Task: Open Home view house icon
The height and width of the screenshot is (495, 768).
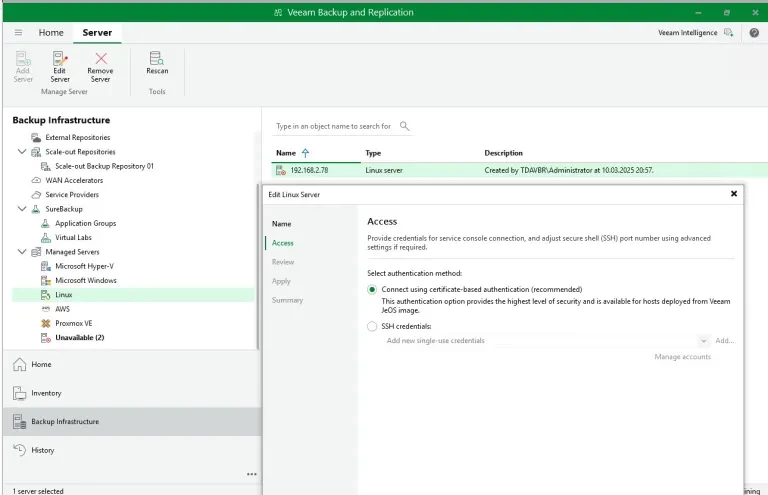Action: [x=20, y=364]
